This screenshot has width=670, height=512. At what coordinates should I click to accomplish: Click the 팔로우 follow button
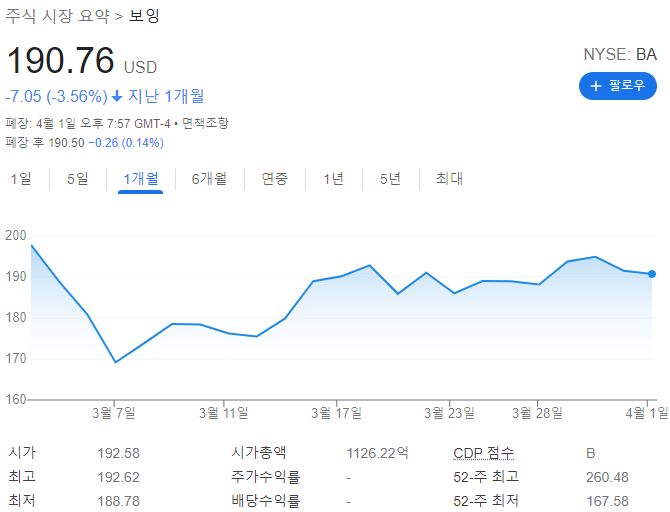point(617,86)
